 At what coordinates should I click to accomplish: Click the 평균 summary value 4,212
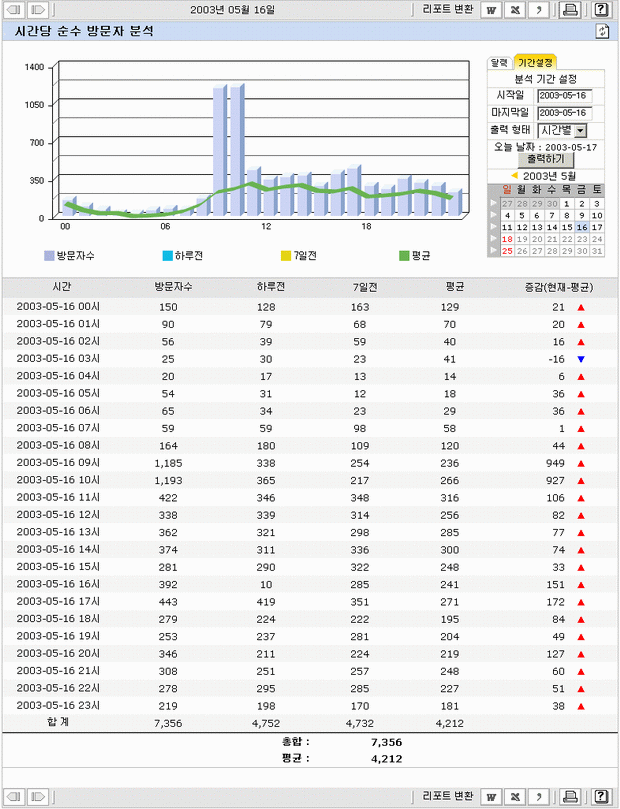click(x=386, y=758)
